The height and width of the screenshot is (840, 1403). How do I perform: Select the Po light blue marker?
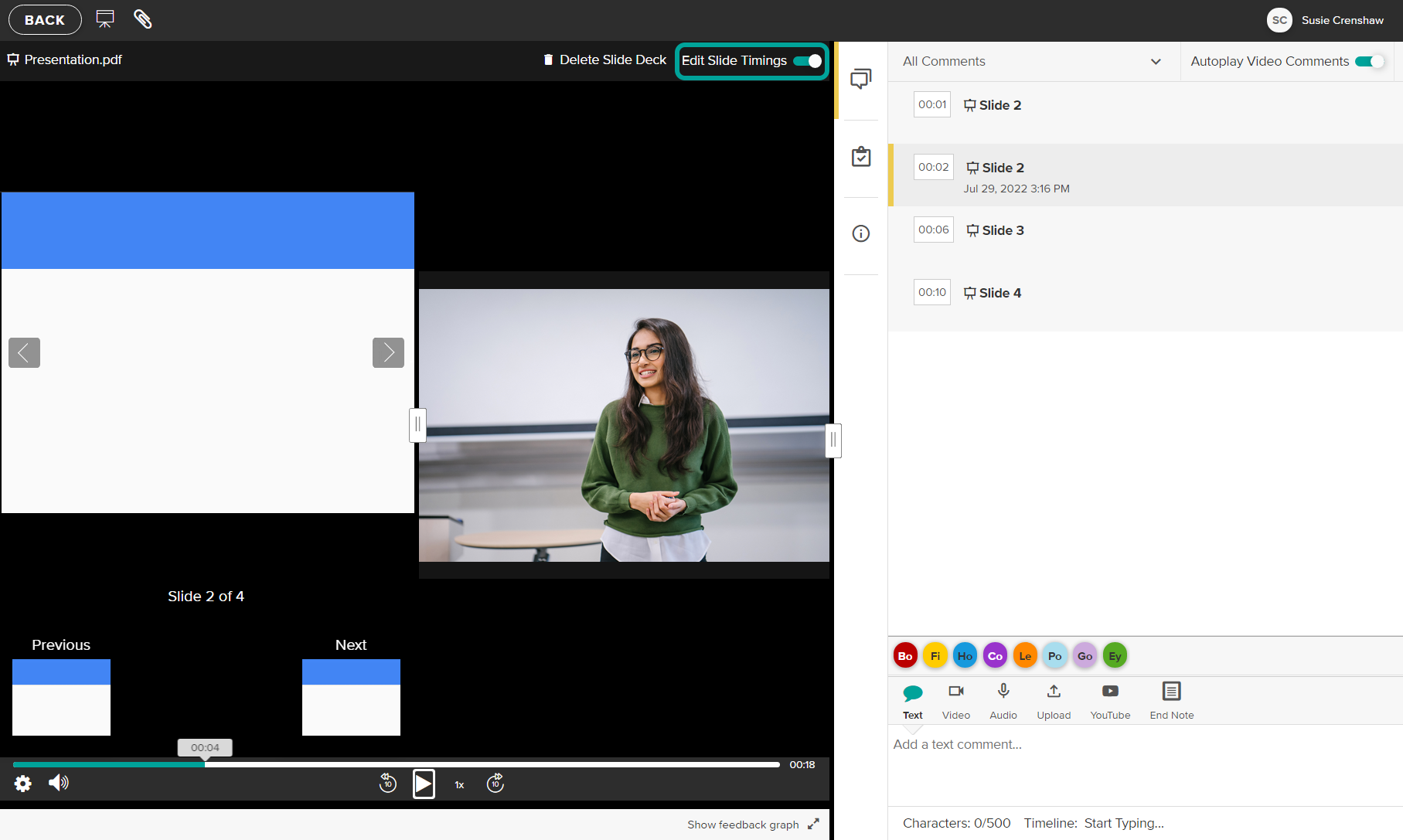[1055, 655]
